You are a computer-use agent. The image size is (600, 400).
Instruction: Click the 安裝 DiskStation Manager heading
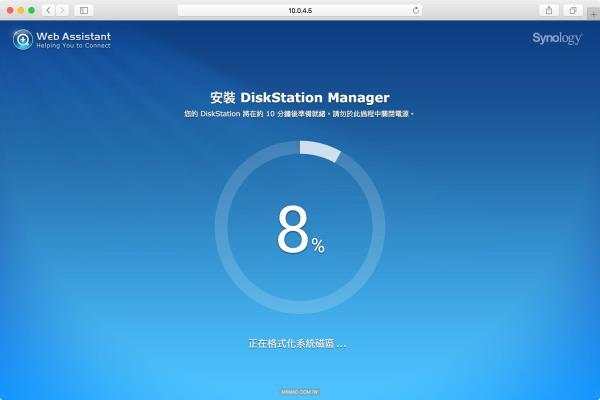coord(300,98)
